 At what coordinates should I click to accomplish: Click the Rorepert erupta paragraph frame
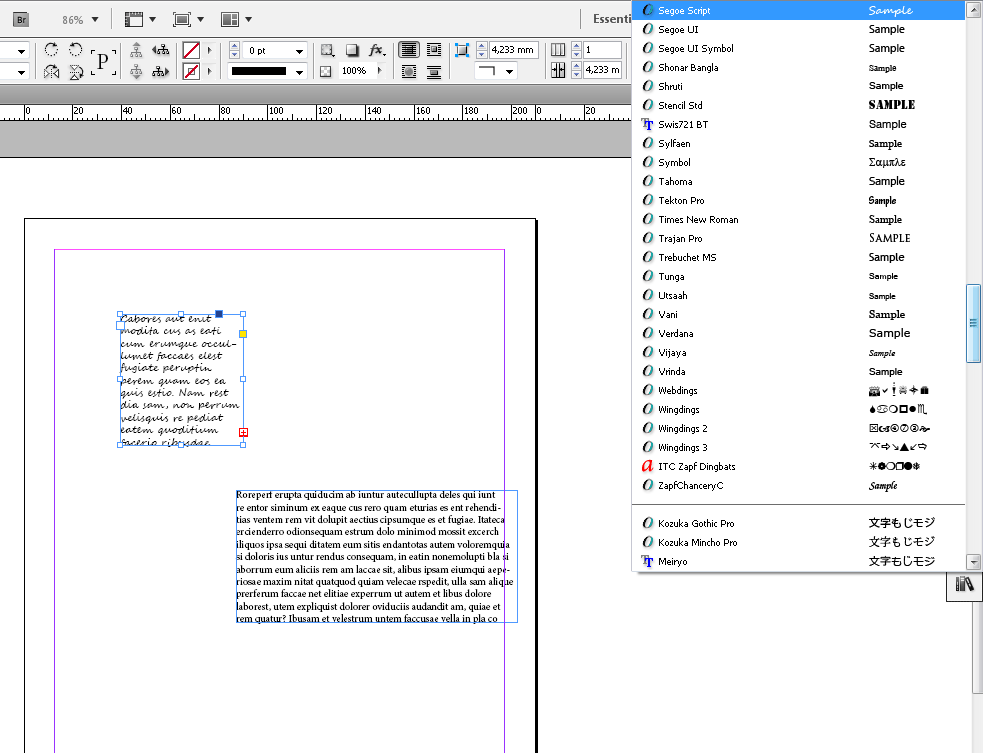(377, 556)
